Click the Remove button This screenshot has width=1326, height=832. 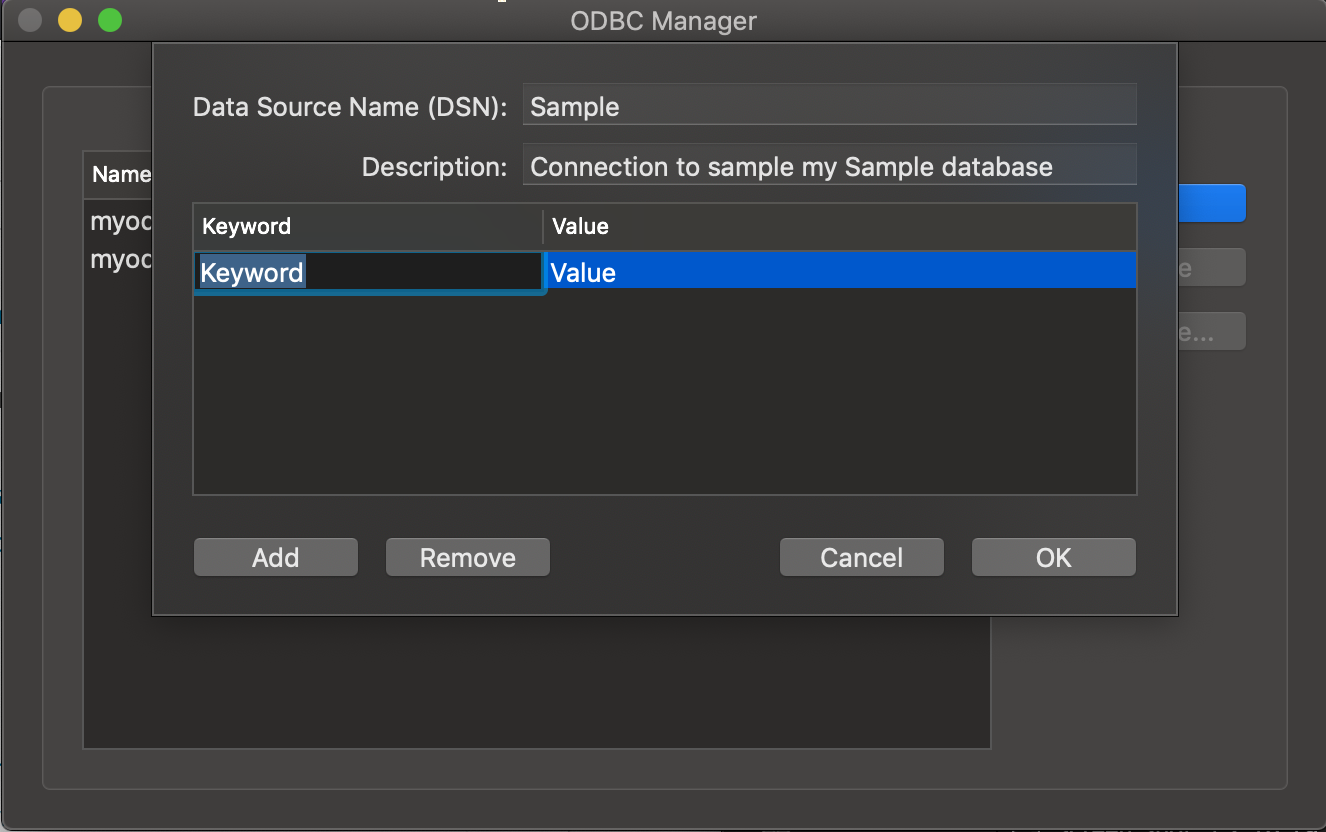pos(467,557)
